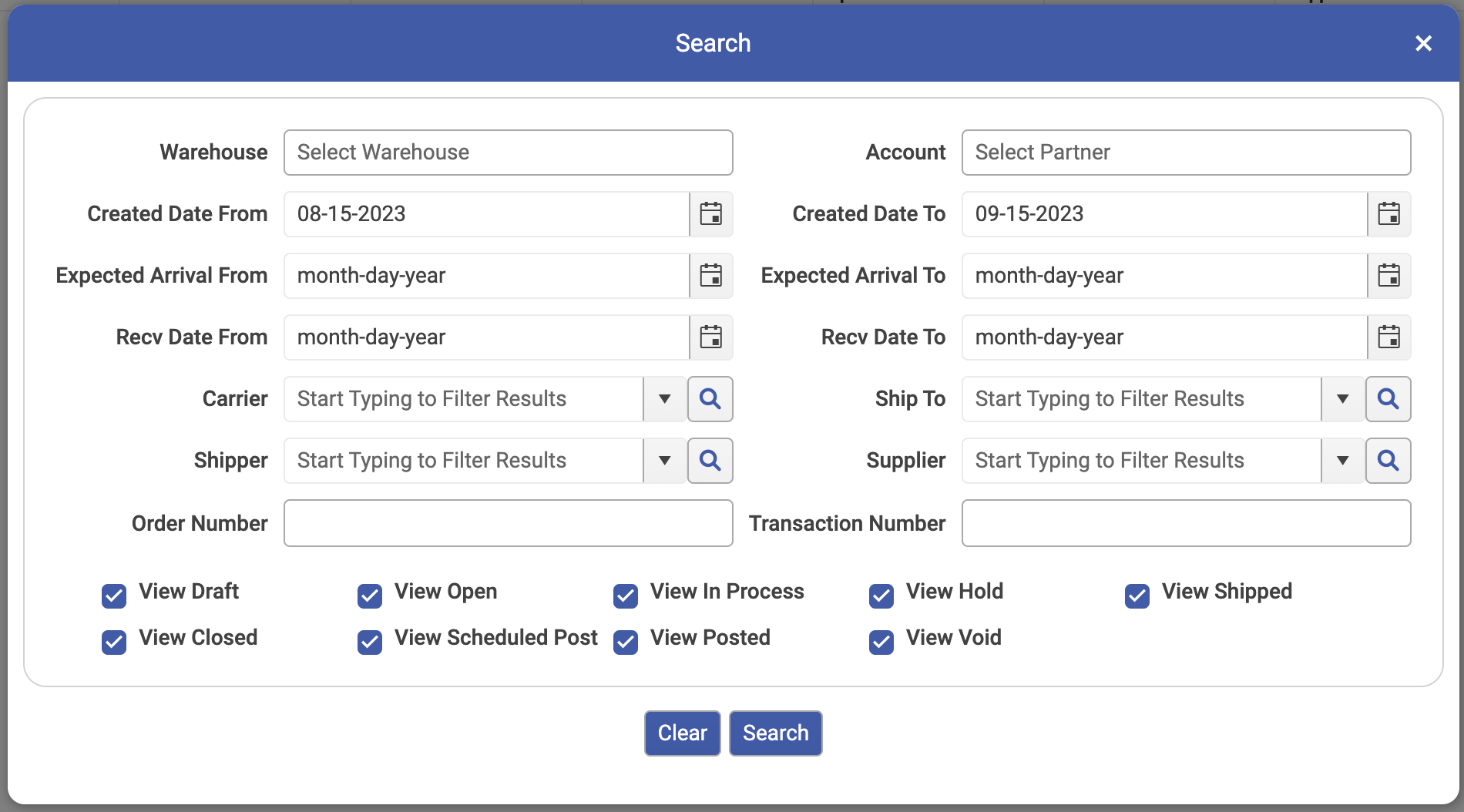
Task: Click the Ship To filter text field
Action: point(1142,399)
